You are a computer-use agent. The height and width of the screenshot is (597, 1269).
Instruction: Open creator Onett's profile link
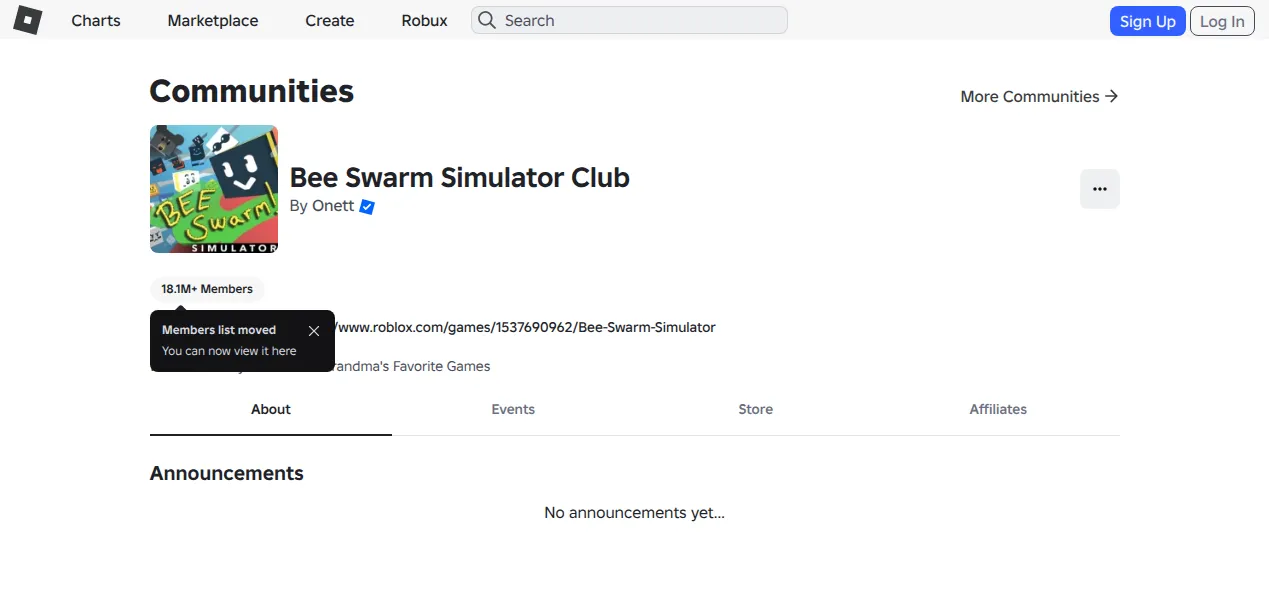pyautogui.click(x=332, y=206)
